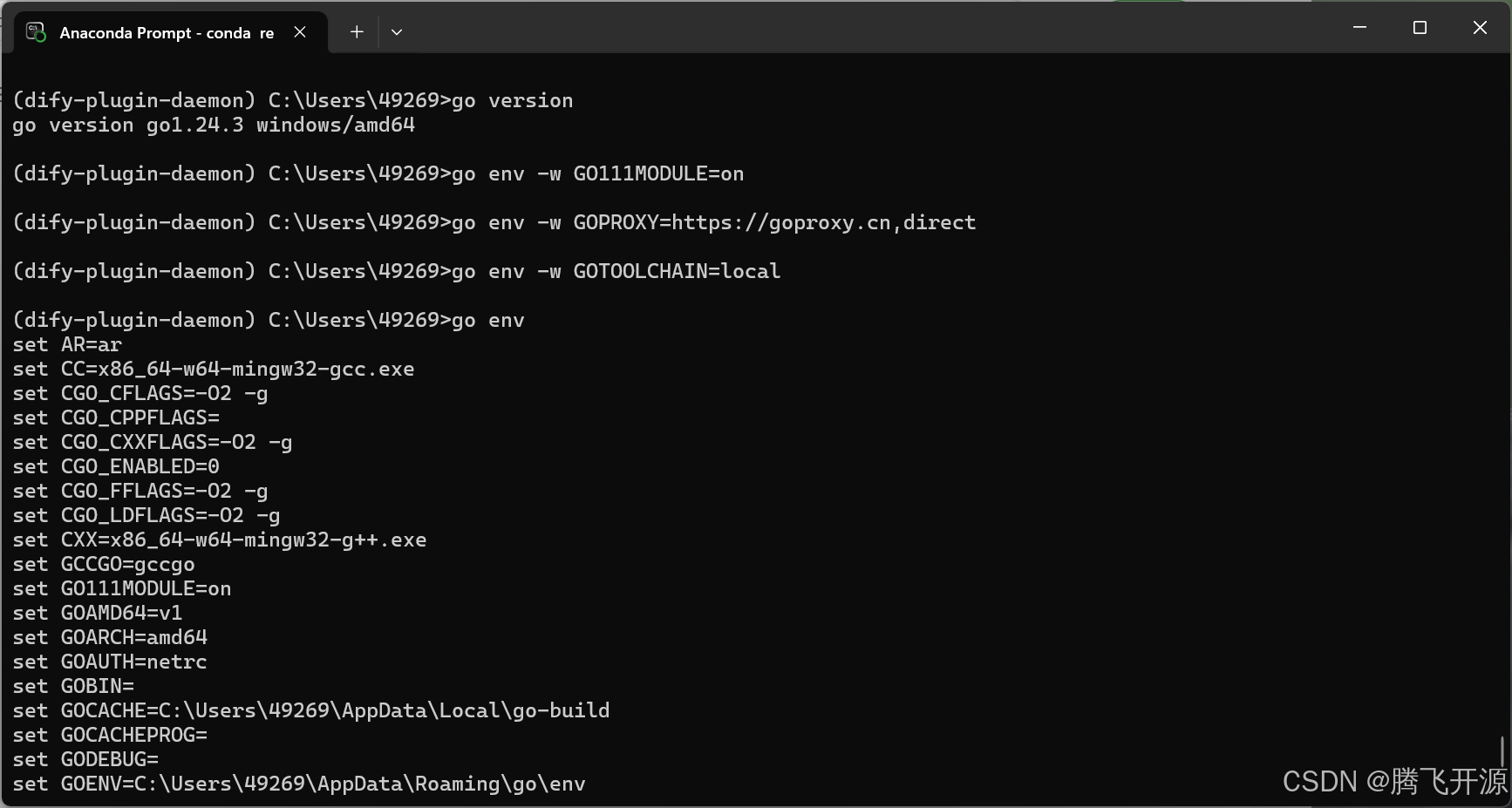Click the "set GO111MODULE=on" output line
Viewport: 1512px width, 808px height.
[x=121, y=588]
